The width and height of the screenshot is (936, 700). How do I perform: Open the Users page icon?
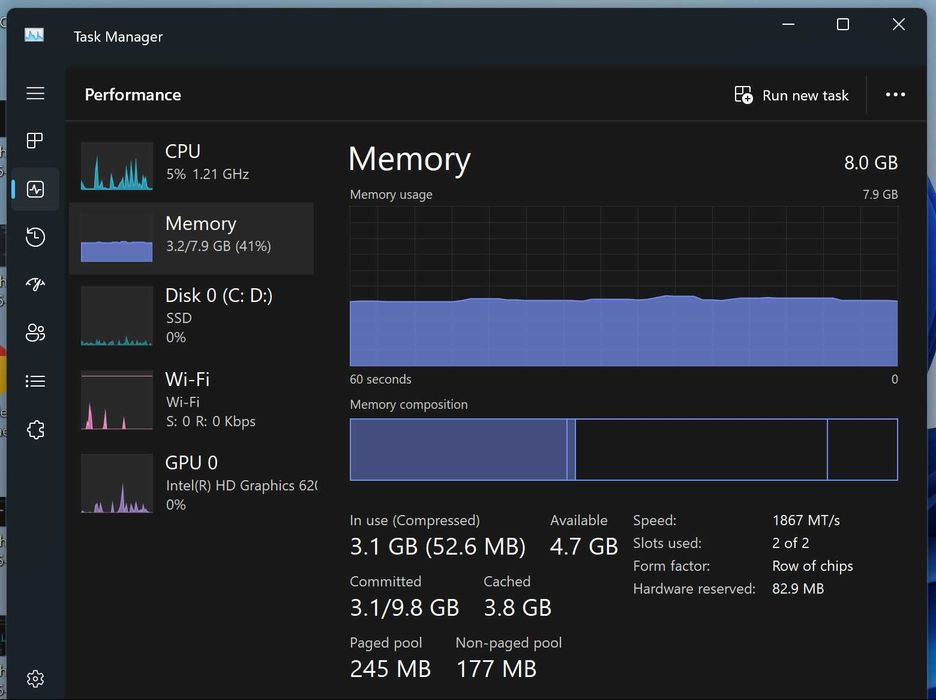[x=35, y=332]
